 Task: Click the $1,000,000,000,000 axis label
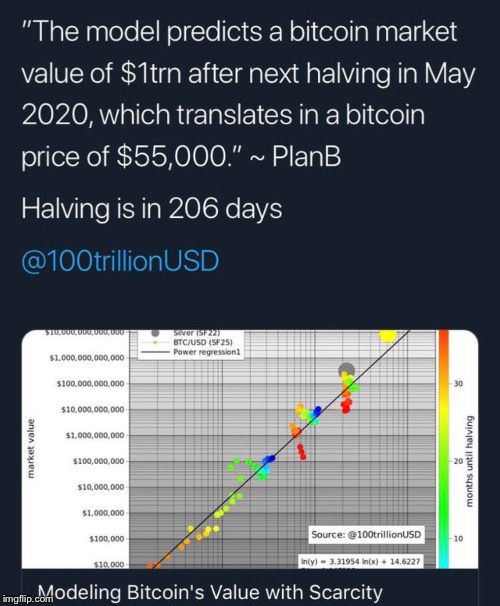click(87, 358)
